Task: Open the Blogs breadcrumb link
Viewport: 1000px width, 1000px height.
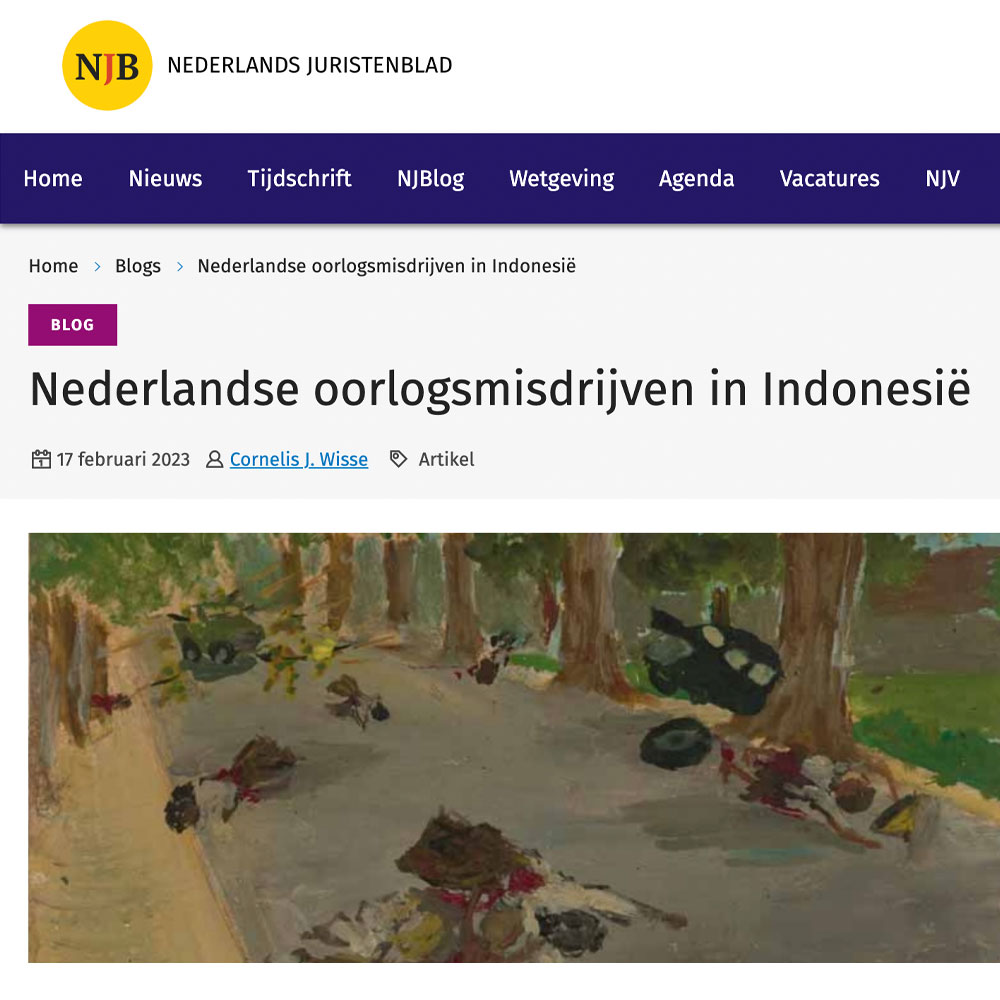Action: pos(138,266)
